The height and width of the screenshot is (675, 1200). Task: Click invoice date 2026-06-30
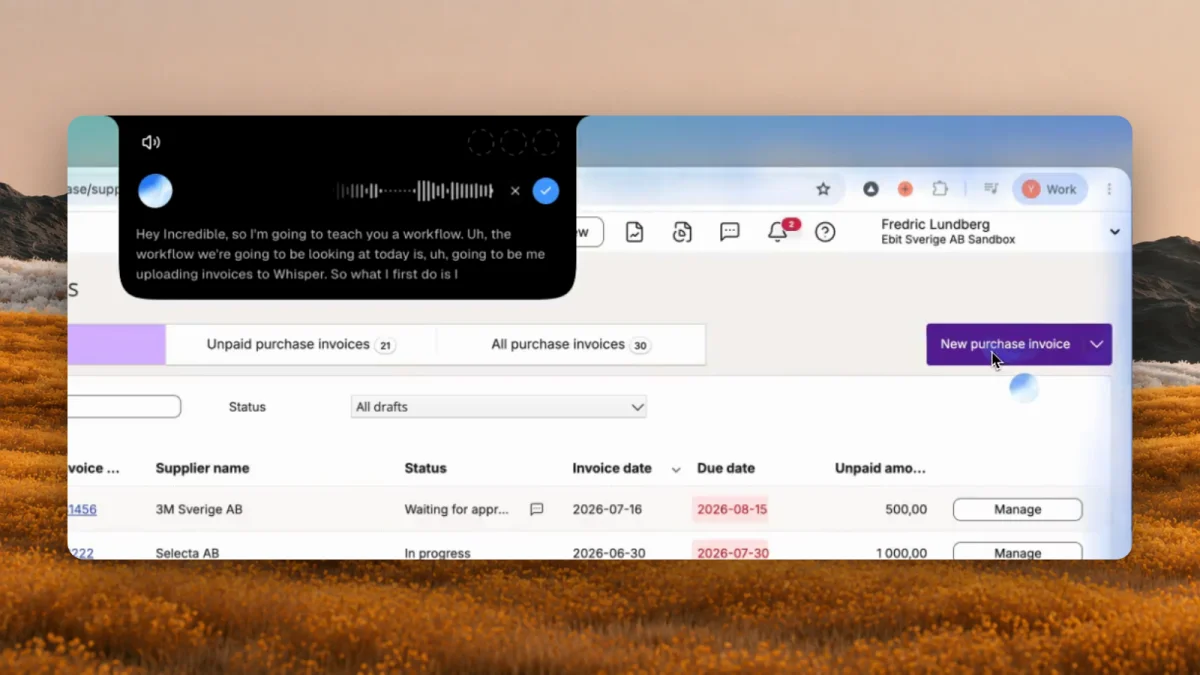point(610,553)
